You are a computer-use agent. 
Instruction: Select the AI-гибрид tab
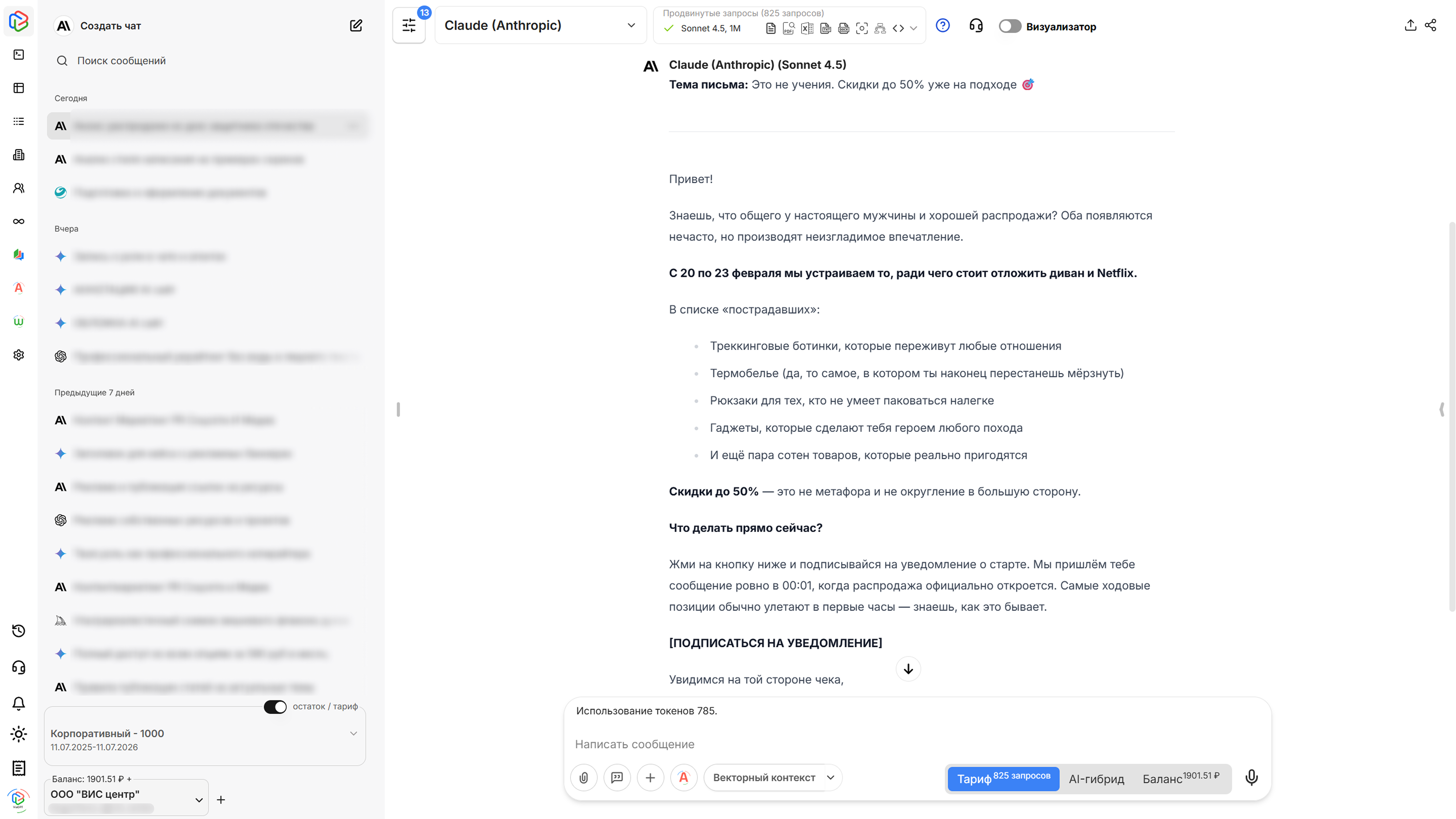coord(1096,779)
